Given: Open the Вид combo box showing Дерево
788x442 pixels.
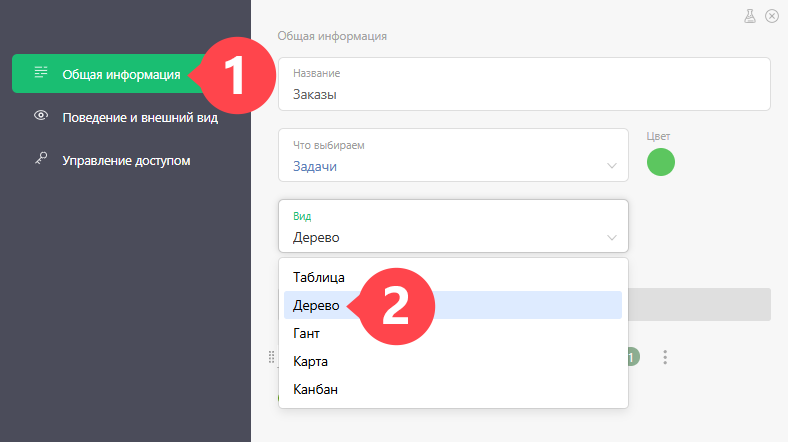Looking at the screenshot, I should pos(453,226).
